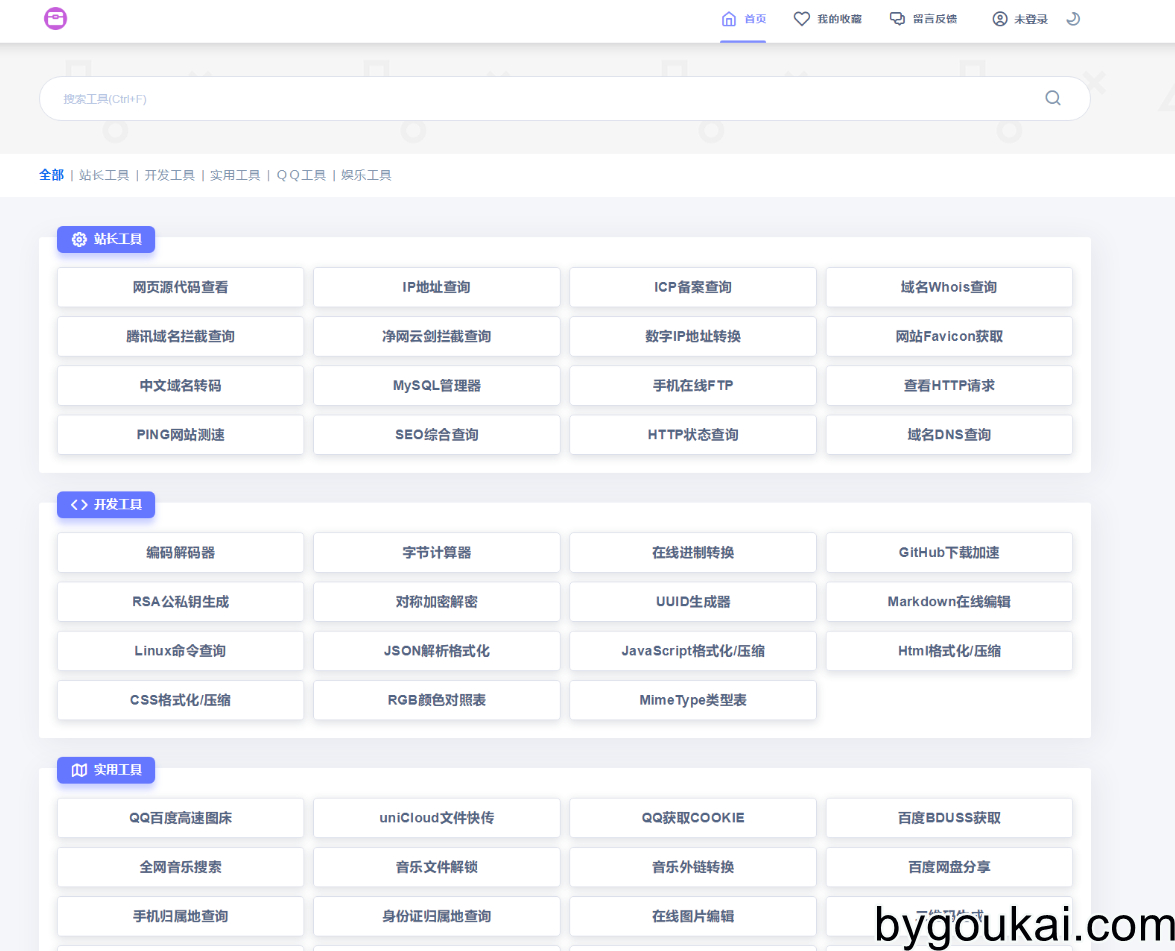Open PING网站测速 tool

tap(181, 435)
